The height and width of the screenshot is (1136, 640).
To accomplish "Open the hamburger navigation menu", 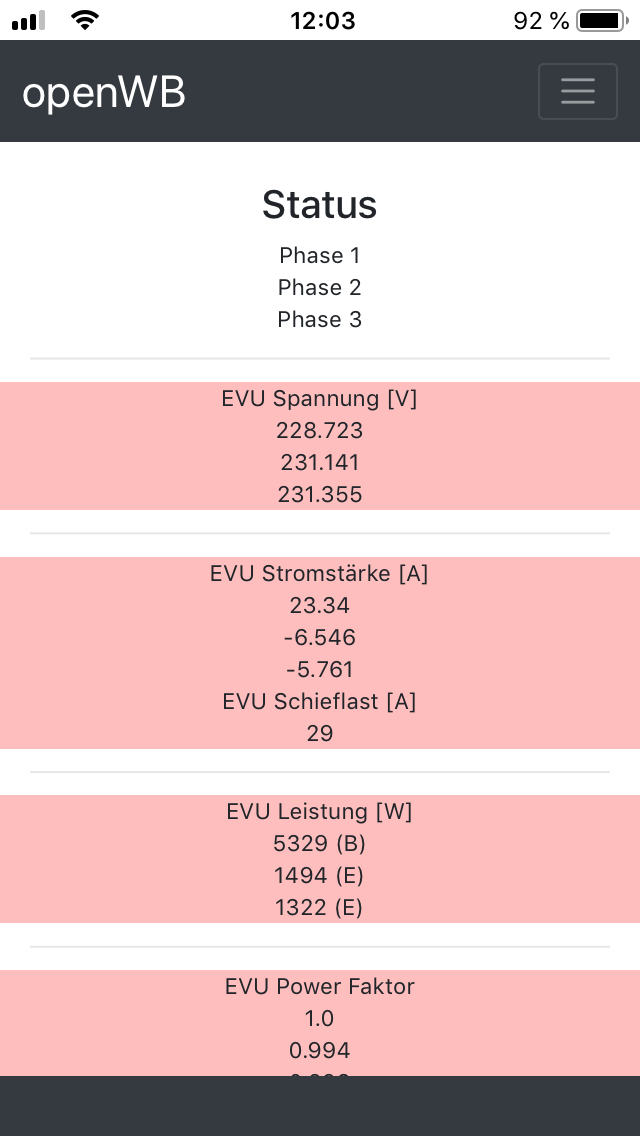I will tap(577, 91).
